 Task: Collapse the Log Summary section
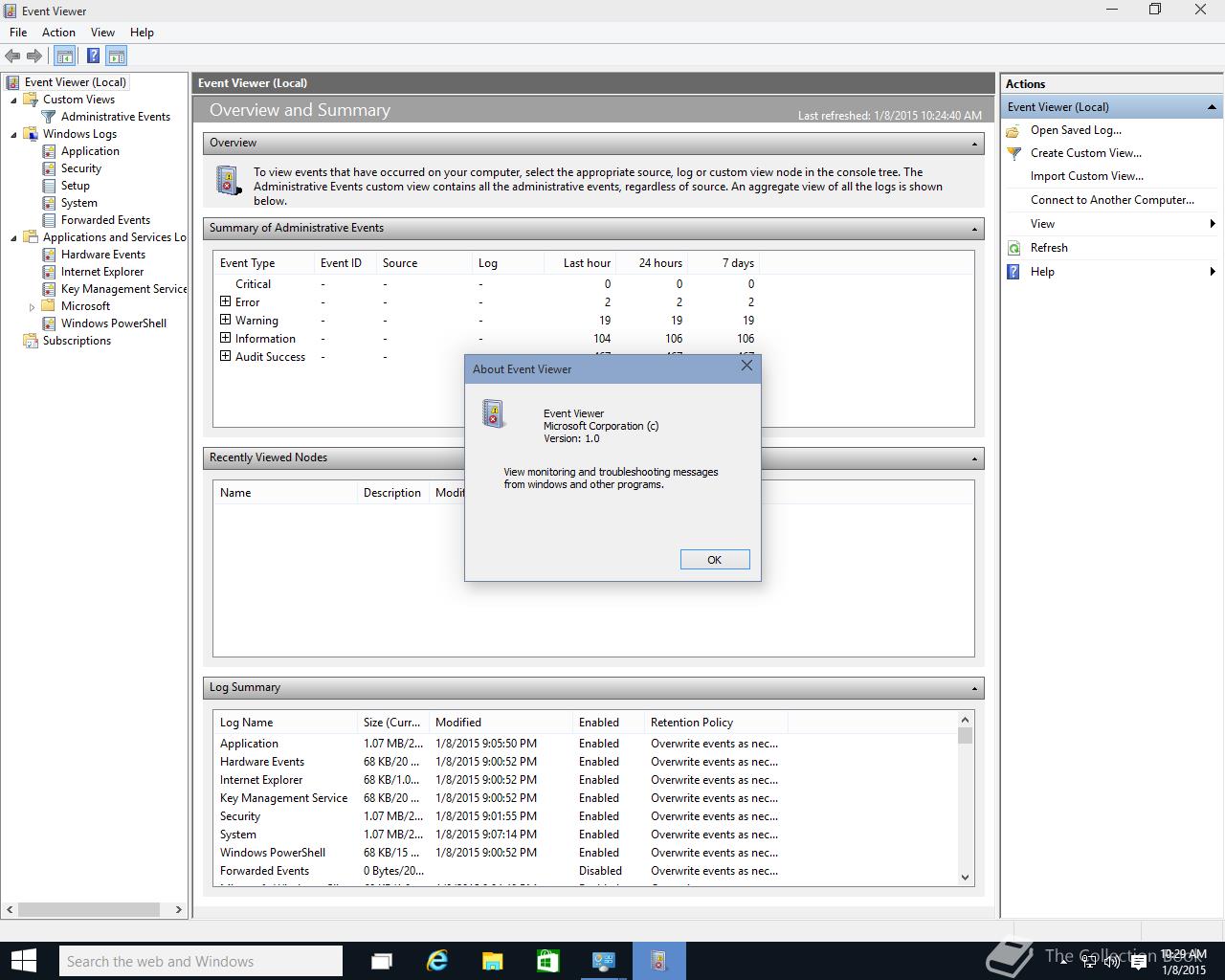coord(974,688)
